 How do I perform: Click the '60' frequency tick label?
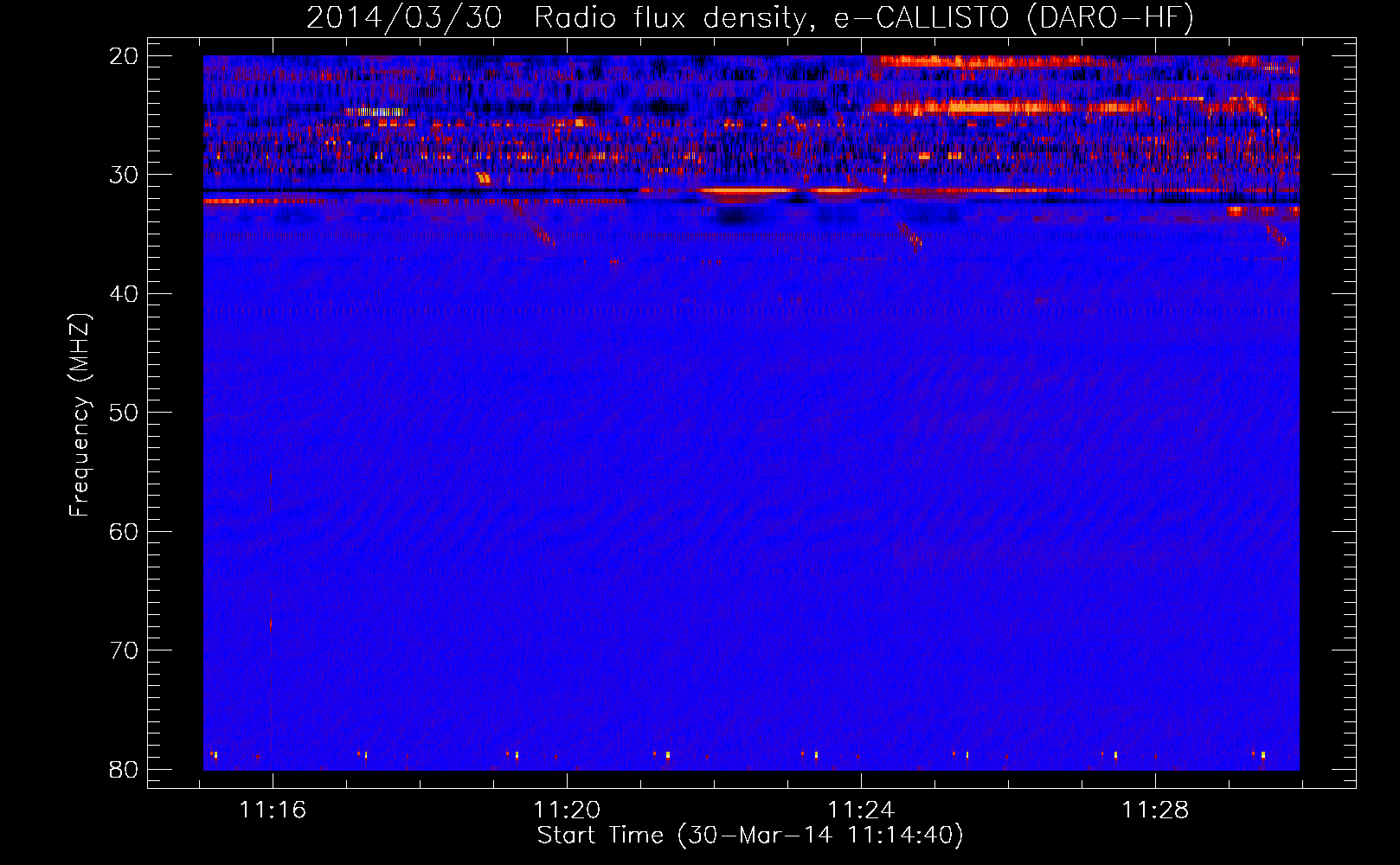click(x=124, y=532)
